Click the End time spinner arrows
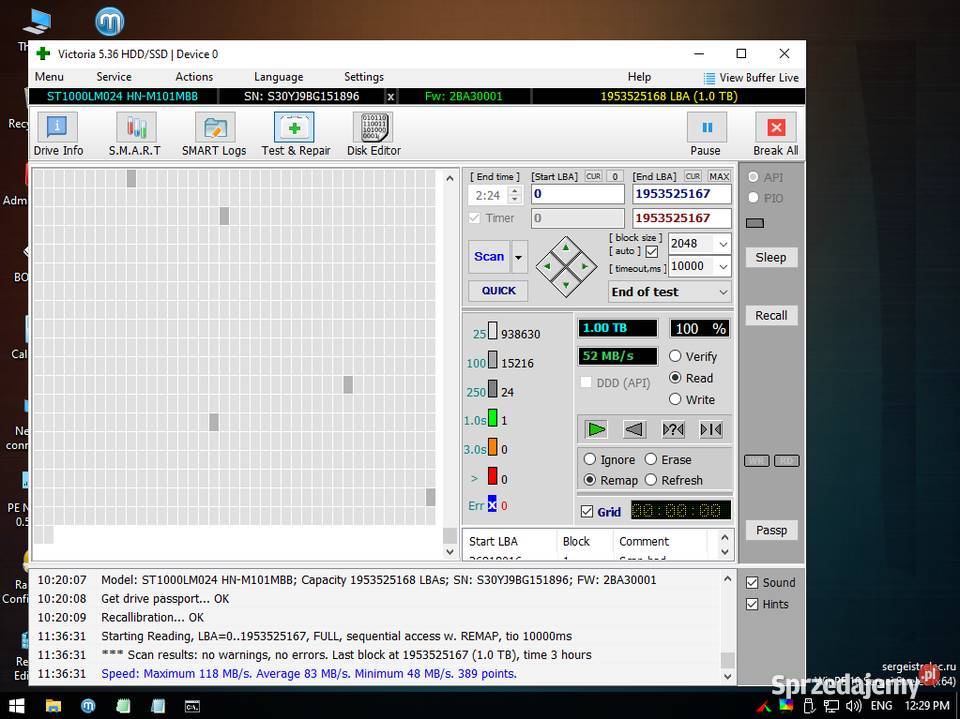Viewport: 960px width, 719px height. coord(515,195)
